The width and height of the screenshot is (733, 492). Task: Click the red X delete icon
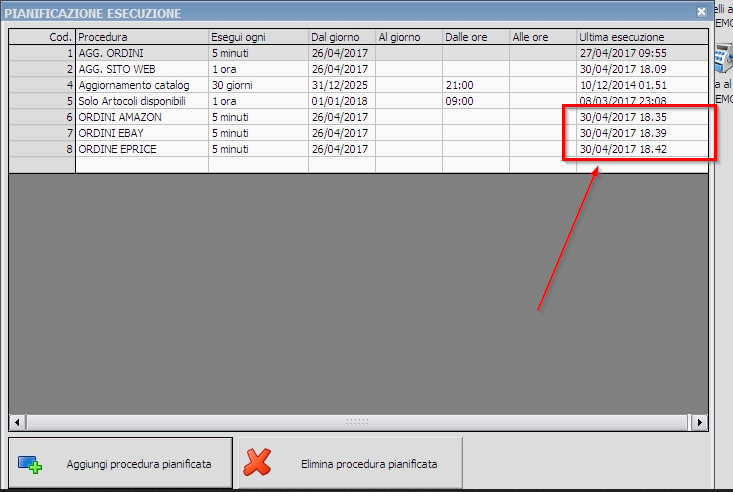tap(257, 462)
